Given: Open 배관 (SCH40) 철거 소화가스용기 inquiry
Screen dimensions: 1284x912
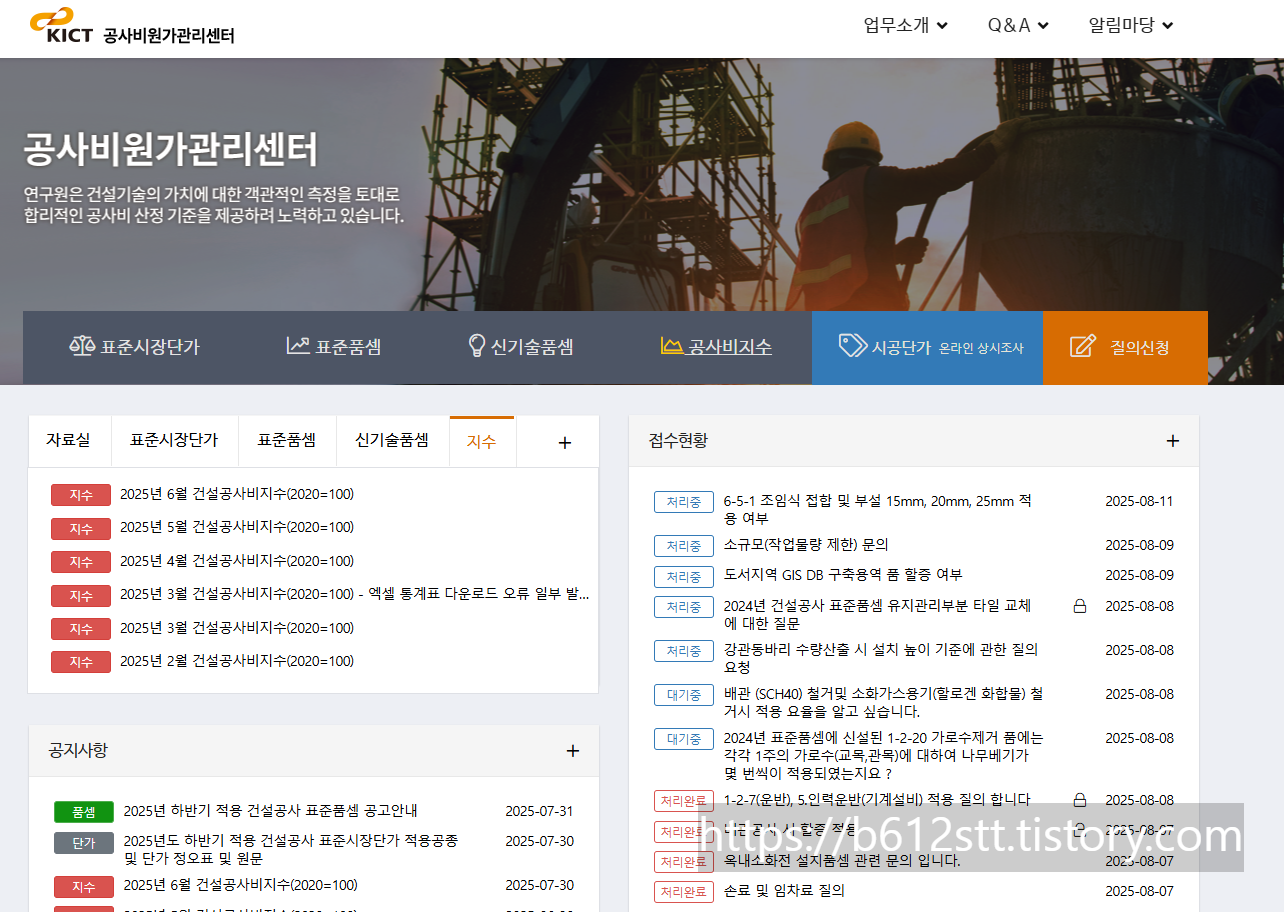Looking at the screenshot, I should click(x=883, y=702).
